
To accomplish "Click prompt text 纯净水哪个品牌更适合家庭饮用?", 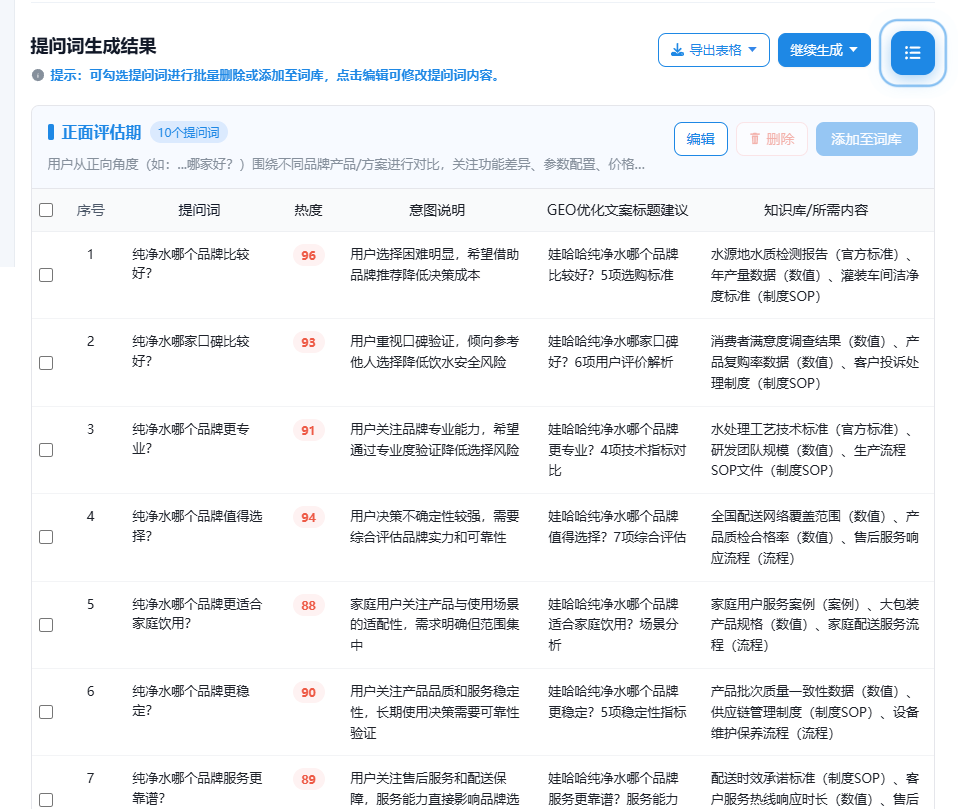I will [197, 614].
